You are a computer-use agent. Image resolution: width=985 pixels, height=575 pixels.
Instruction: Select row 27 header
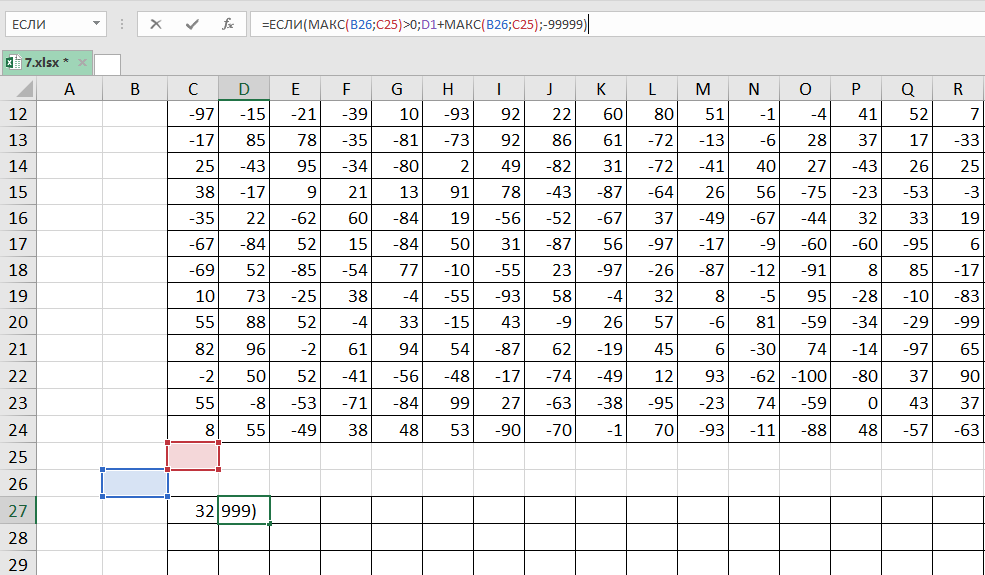tap(18, 510)
